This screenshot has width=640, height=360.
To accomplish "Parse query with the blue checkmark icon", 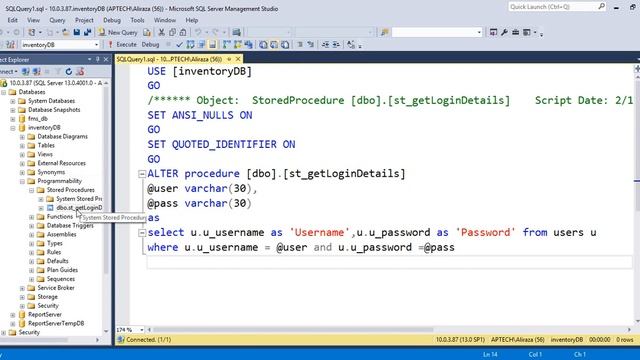I will (179, 44).
